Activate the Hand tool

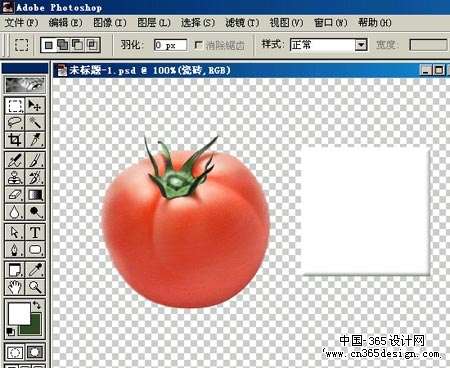coord(15,287)
